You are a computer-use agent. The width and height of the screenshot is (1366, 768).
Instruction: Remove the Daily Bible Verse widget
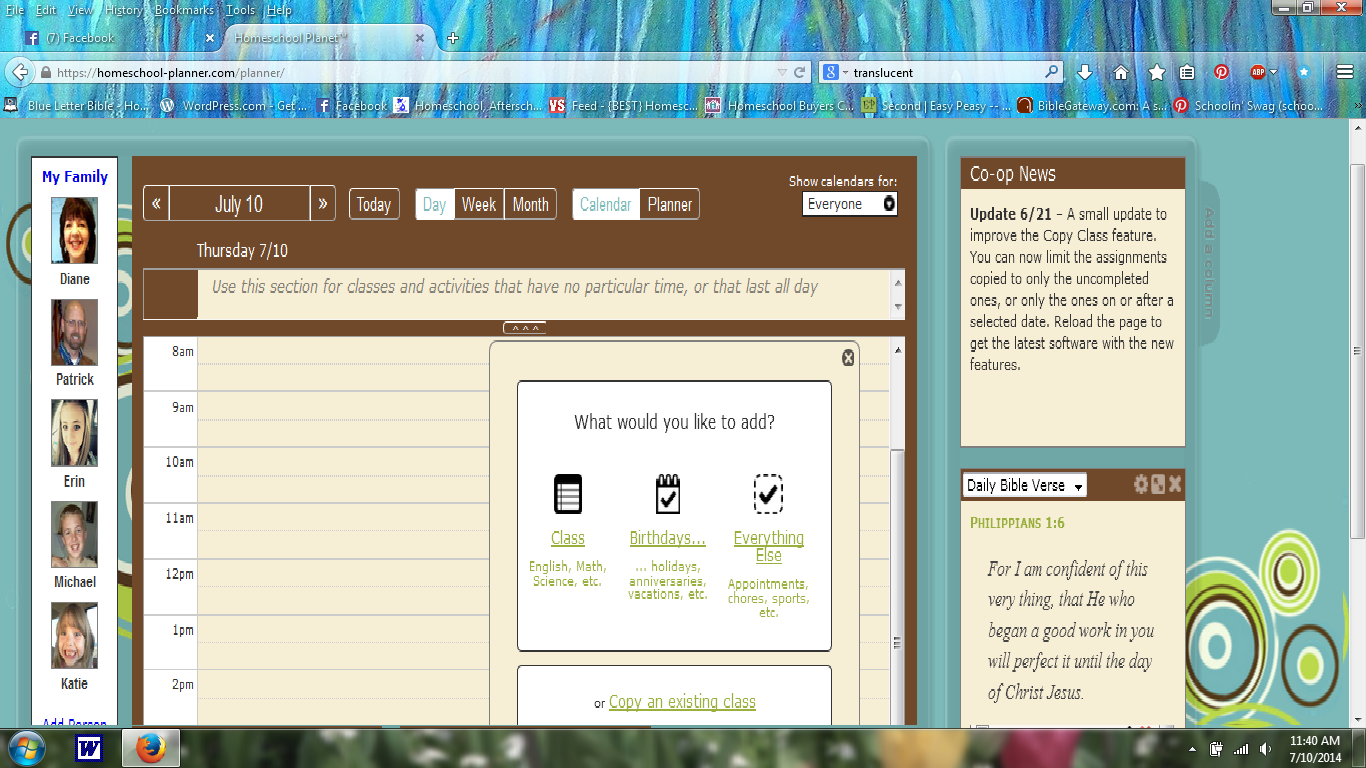pos(1175,485)
